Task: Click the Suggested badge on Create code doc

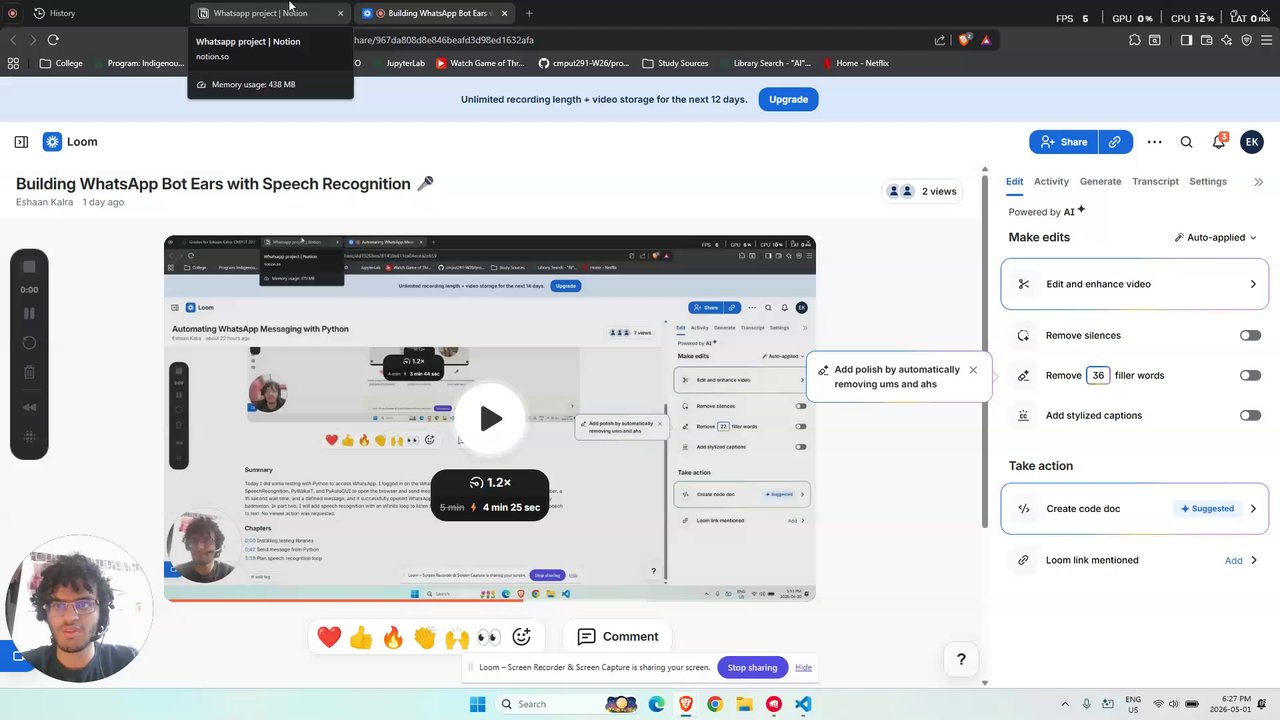Action: (x=1207, y=509)
